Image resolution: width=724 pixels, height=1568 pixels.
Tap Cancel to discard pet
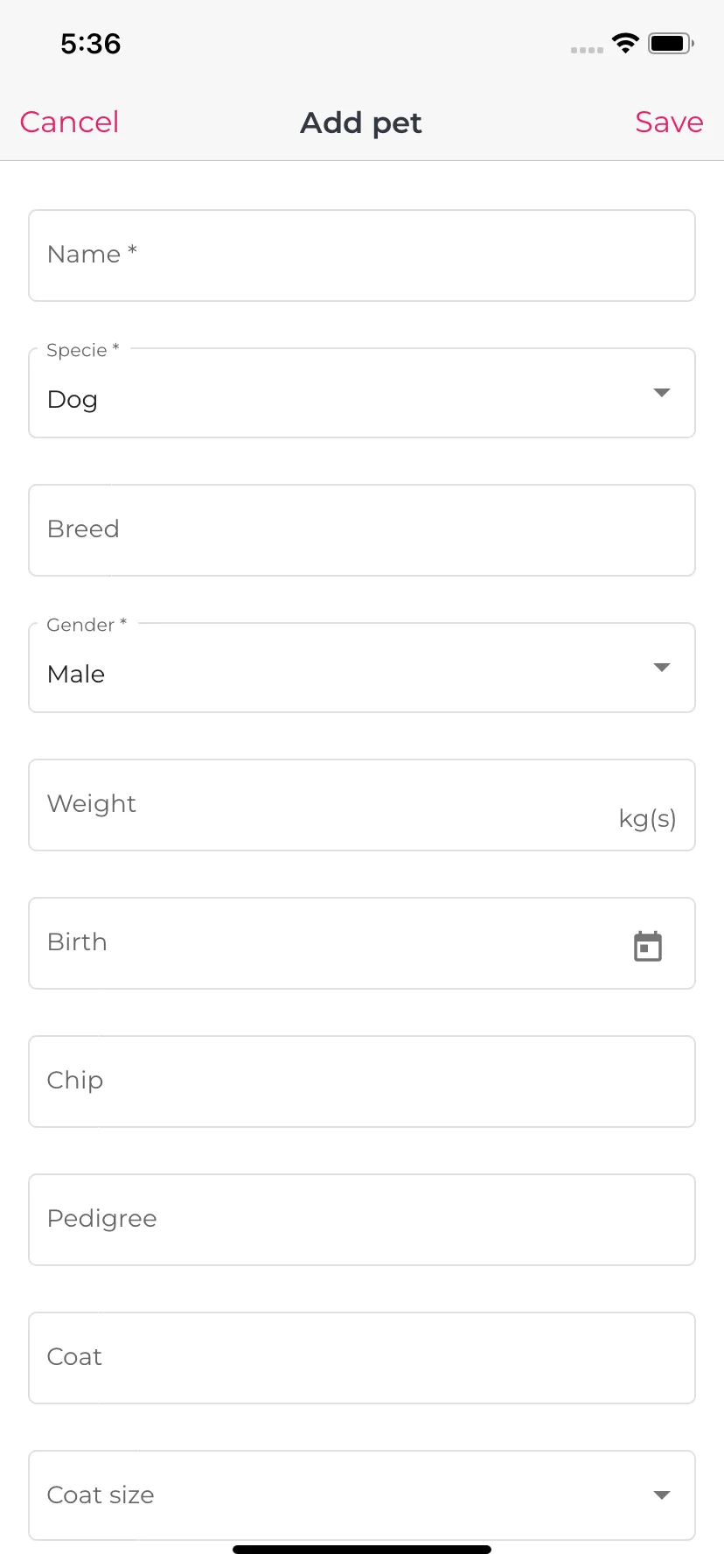click(x=69, y=122)
